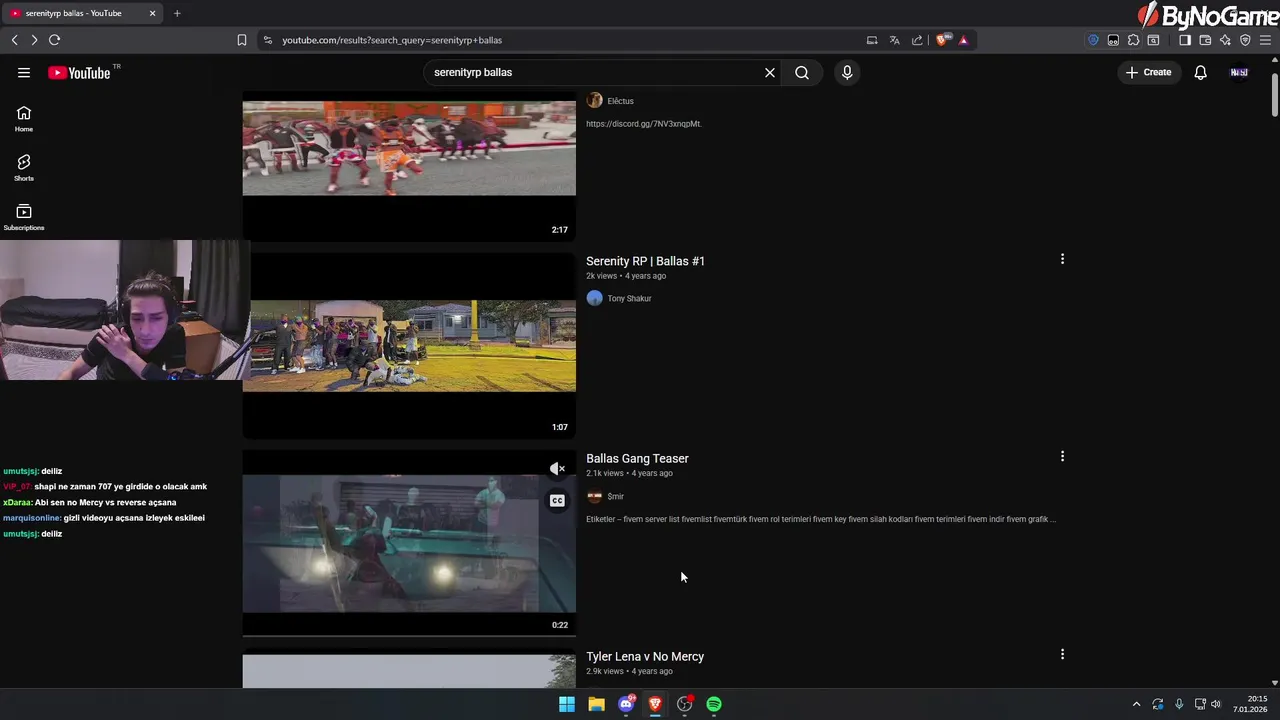The image size is (1280, 720).
Task: Open Shorts in YouTube sidebar
Action: [x=24, y=168]
